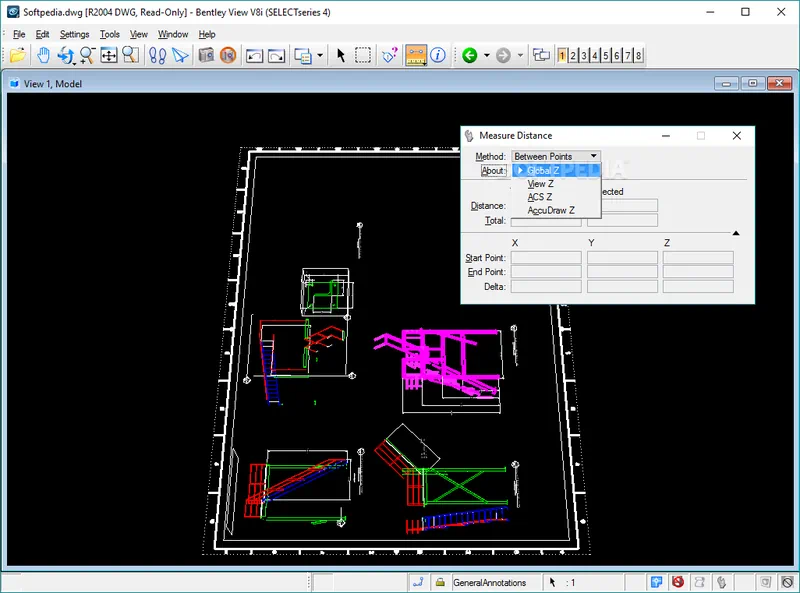Select Global Z from About list
The height and width of the screenshot is (593, 800).
pyautogui.click(x=557, y=170)
